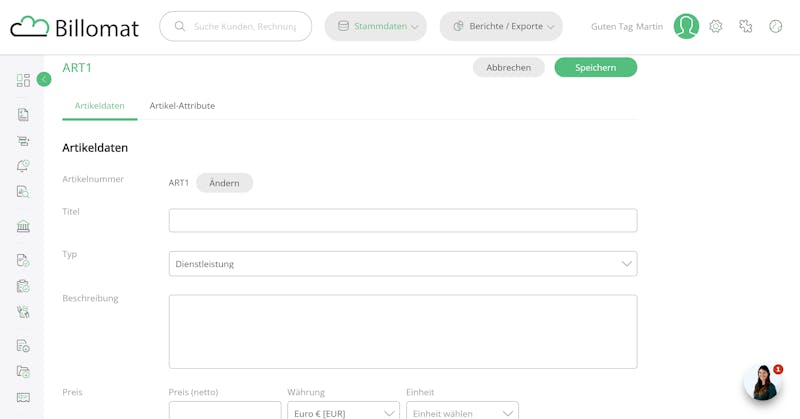Open the dashboard grid icon in sidebar

click(23, 80)
